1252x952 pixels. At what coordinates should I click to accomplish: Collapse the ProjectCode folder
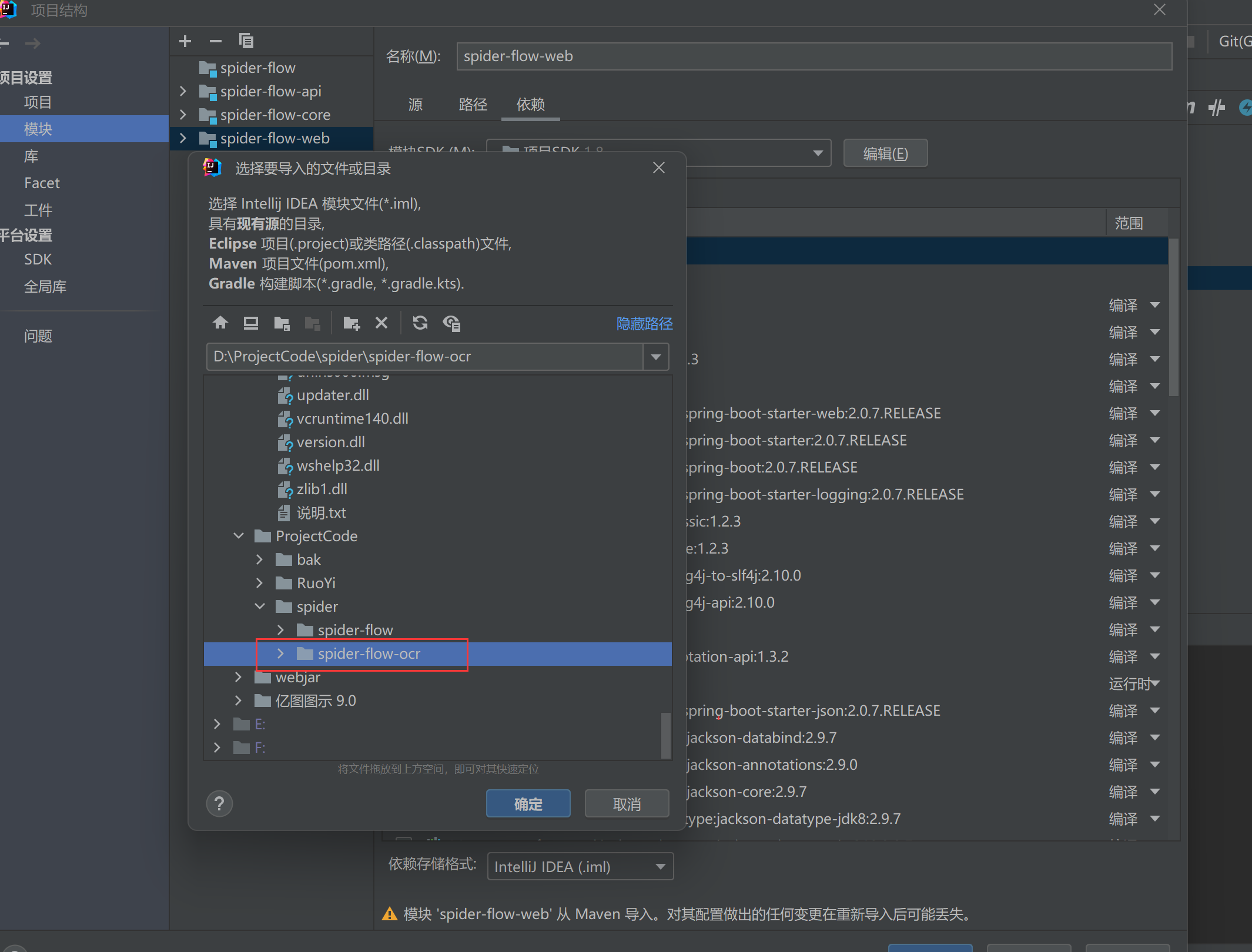point(239,536)
